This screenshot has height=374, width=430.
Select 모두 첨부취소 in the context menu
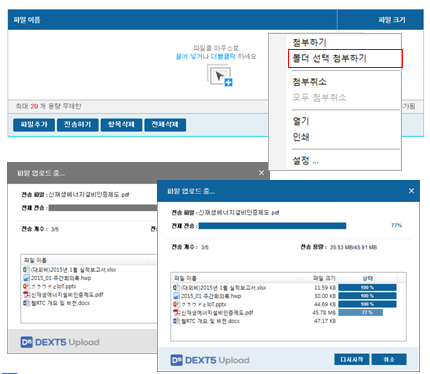pos(319,97)
